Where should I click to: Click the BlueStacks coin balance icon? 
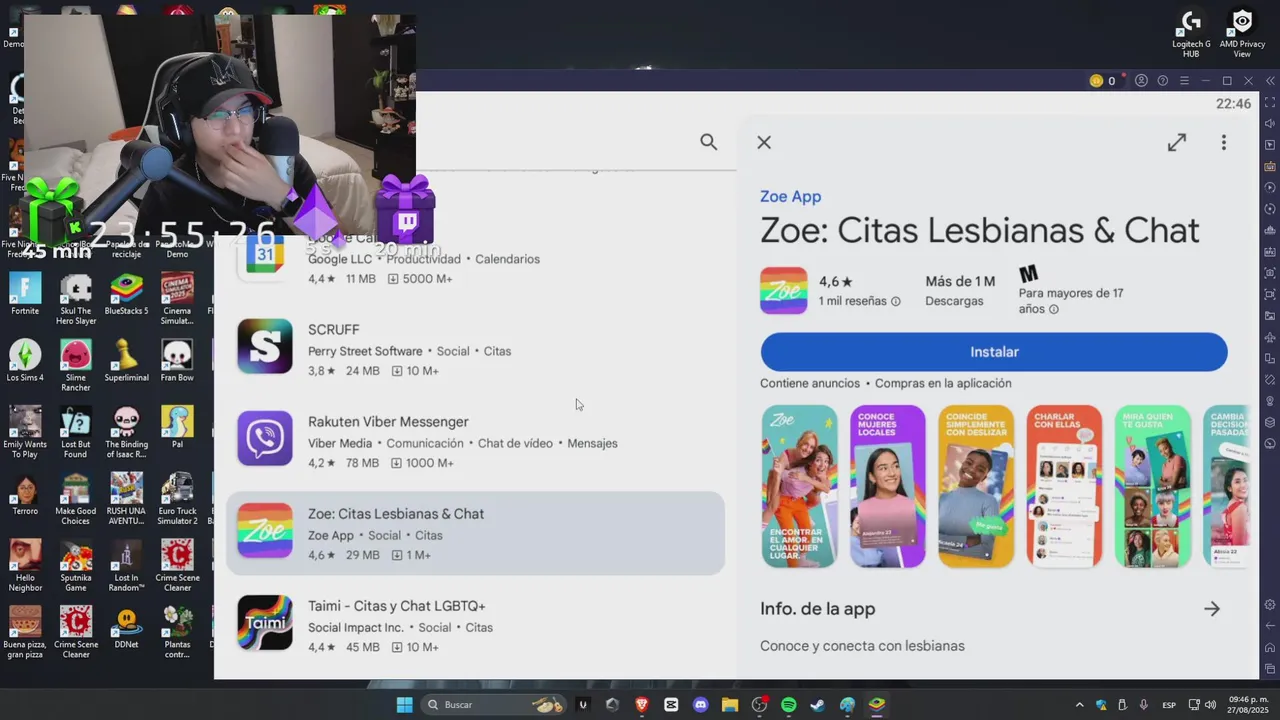pos(1096,81)
